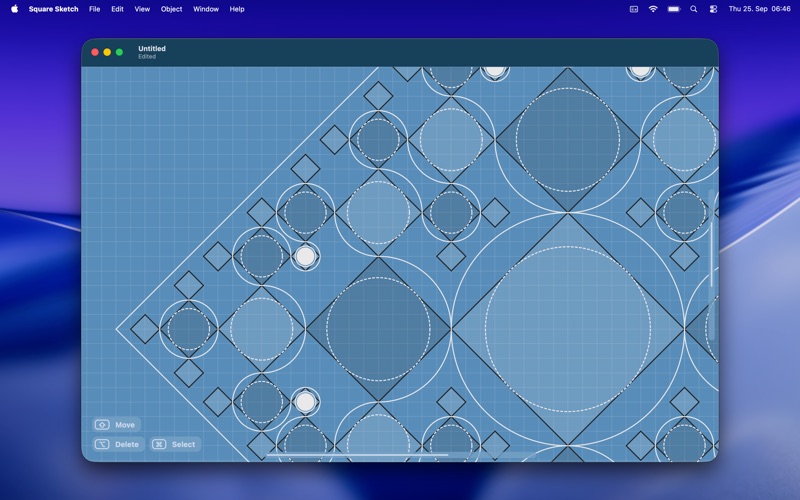The width and height of the screenshot is (800, 500).
Task: Open the Wi-Fi status menu
Action: (x=653, y=9)
